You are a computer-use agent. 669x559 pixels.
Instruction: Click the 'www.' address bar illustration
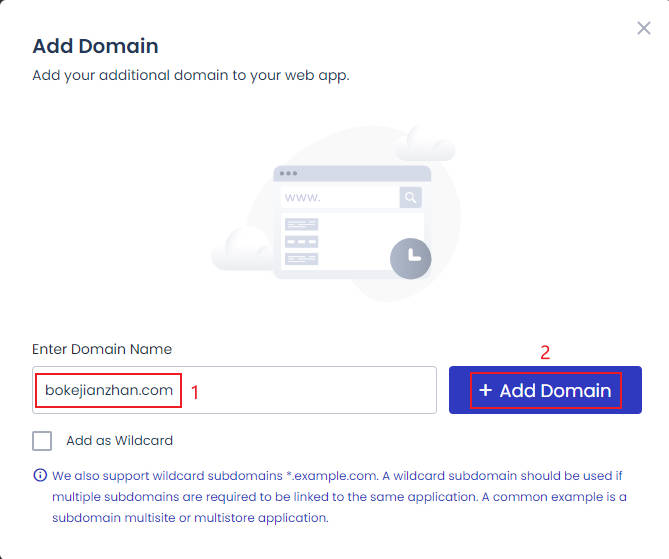coord(338,197)
